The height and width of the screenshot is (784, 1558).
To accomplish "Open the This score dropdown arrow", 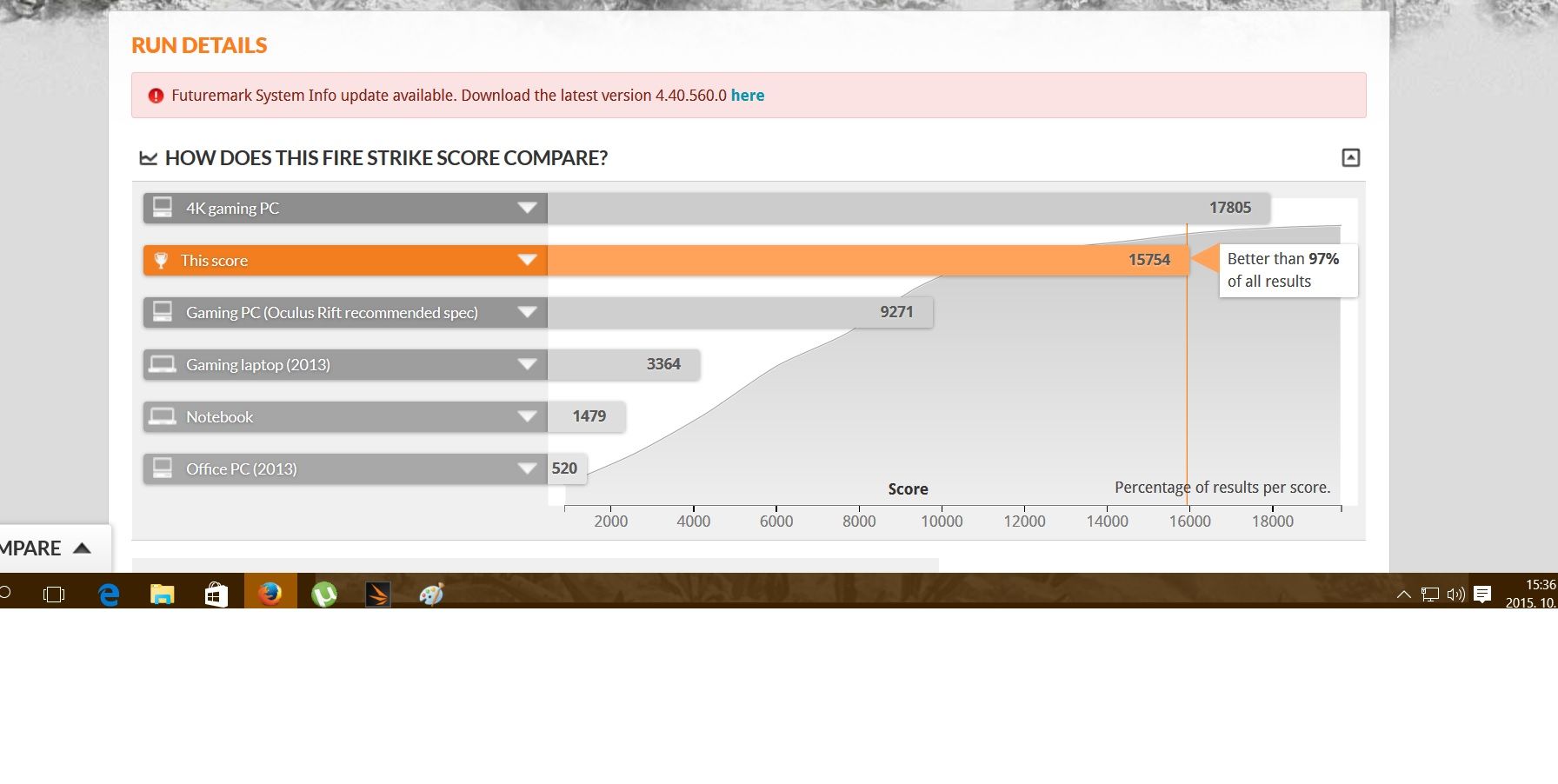I will pos(527,260).
